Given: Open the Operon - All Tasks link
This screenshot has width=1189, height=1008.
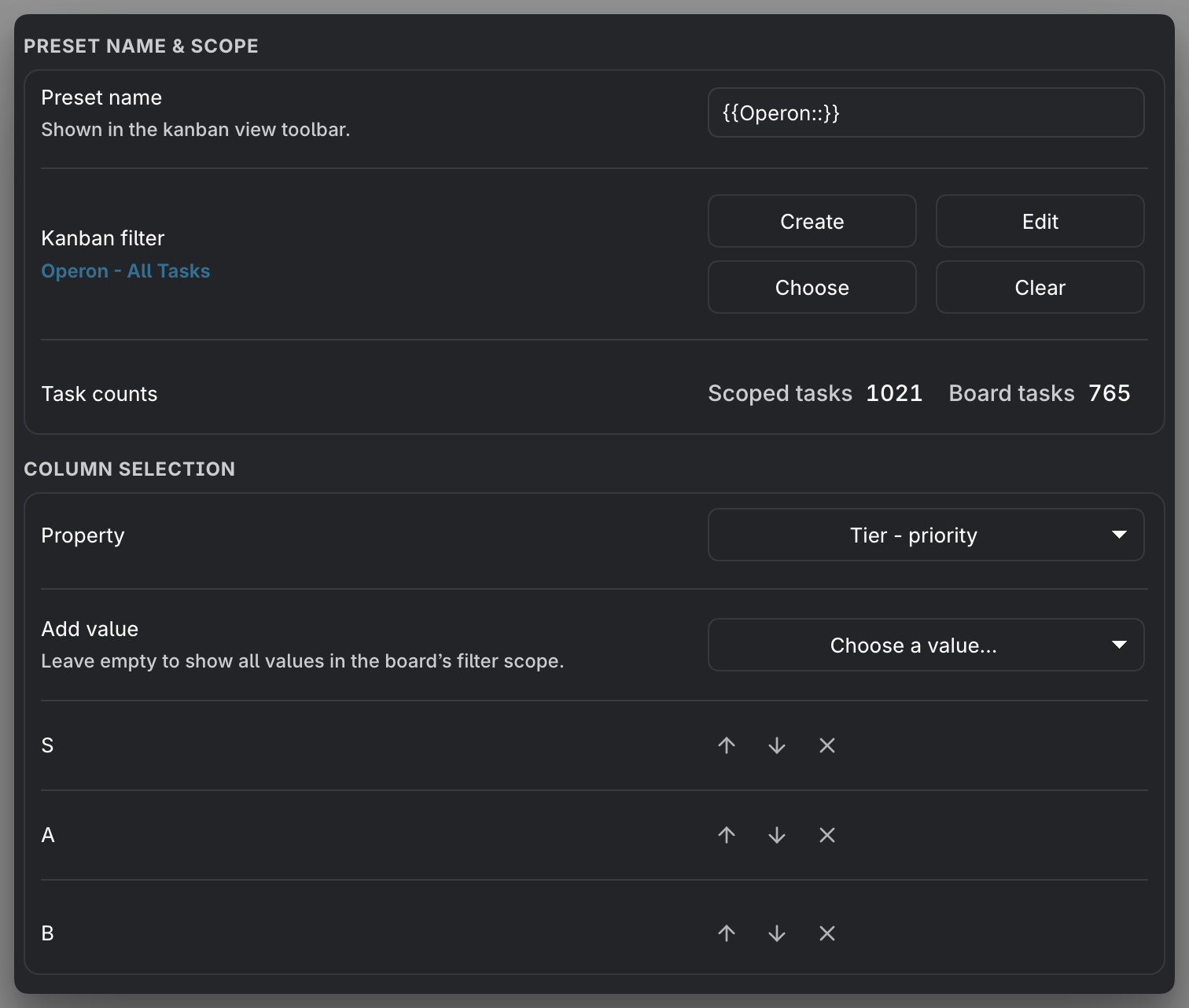Looking at the screenshot, I should pos(126,271).
